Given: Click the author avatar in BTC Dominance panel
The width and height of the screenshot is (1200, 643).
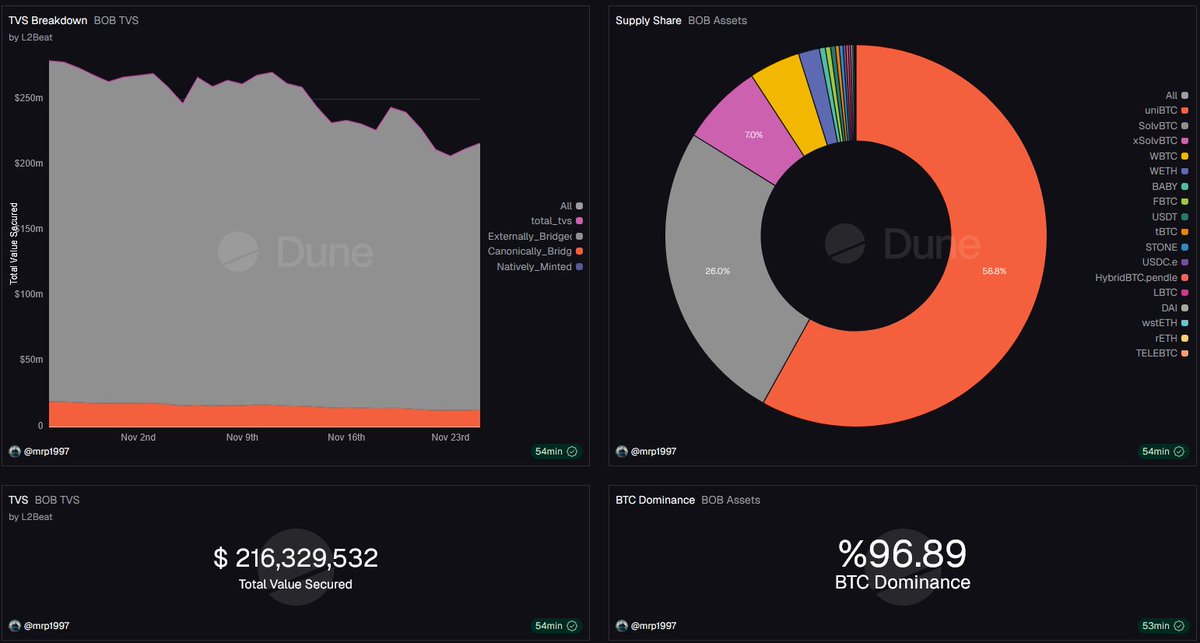Looking at the screenshot, I should pos(622,625).
